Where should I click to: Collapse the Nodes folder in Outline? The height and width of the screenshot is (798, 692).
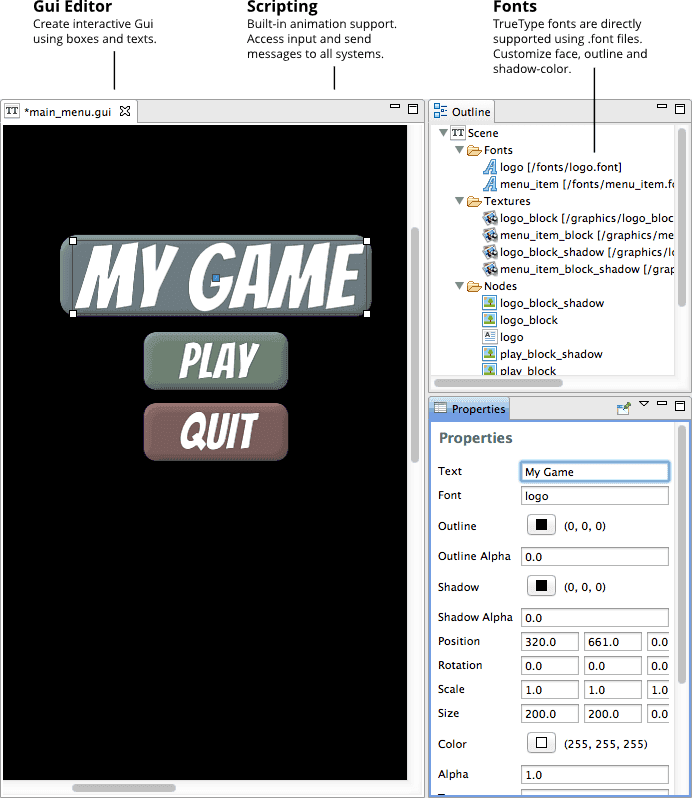[x=460, y=286]
